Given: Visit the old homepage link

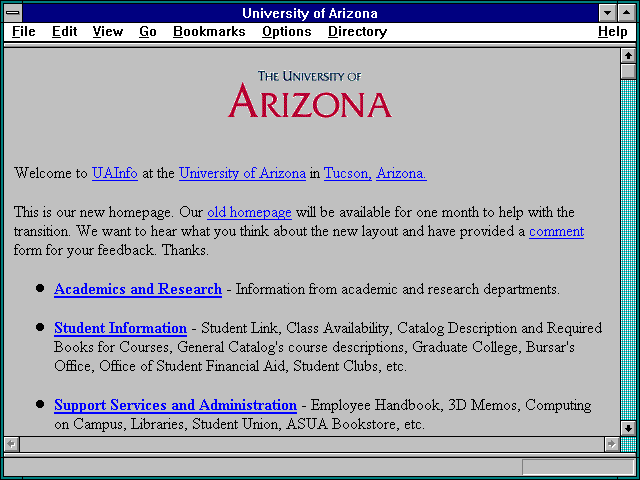Looking at the screenshot, I should 249,212.
